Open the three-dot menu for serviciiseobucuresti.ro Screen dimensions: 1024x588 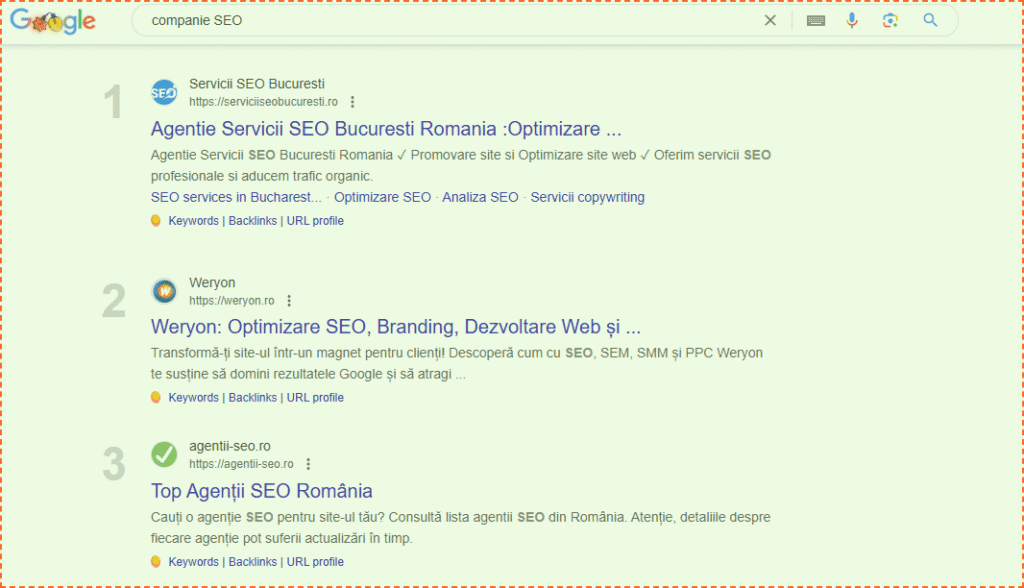point(352,101)
